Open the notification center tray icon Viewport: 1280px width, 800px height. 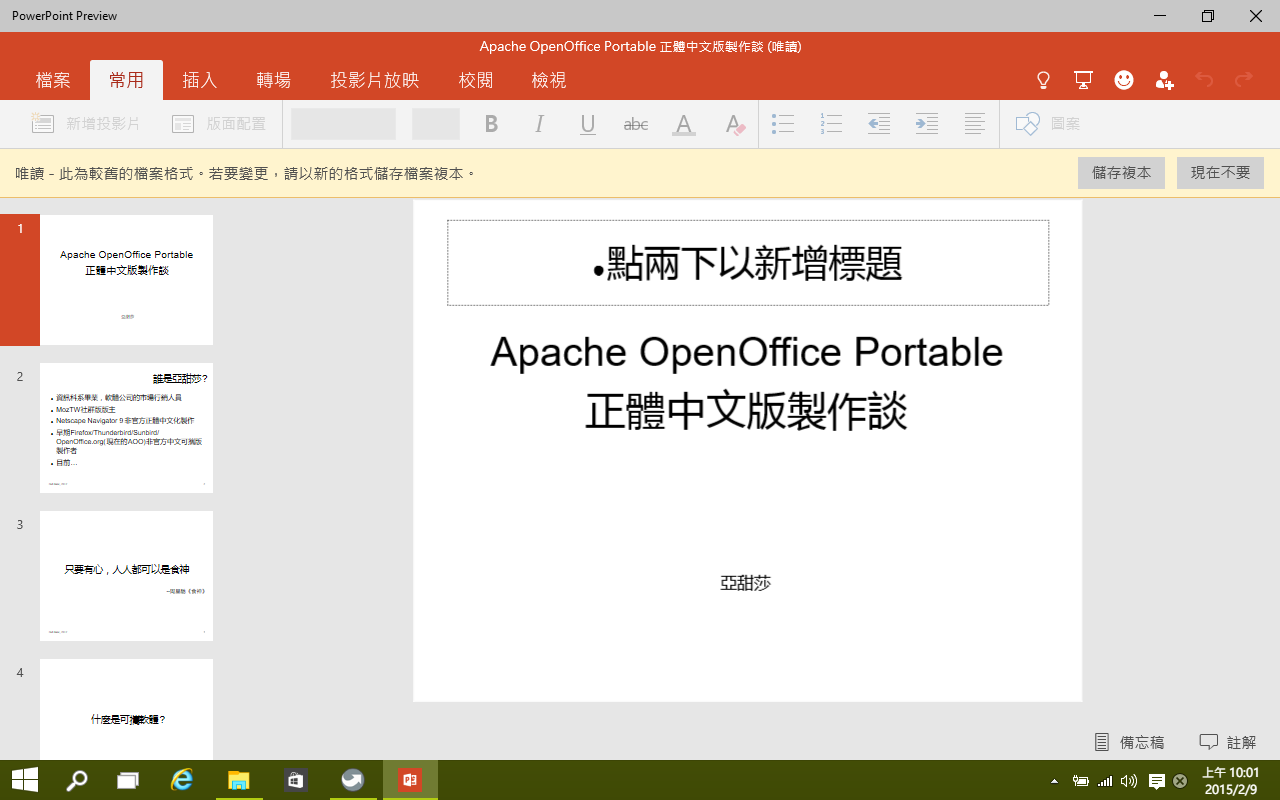[x=1156, y=781]
